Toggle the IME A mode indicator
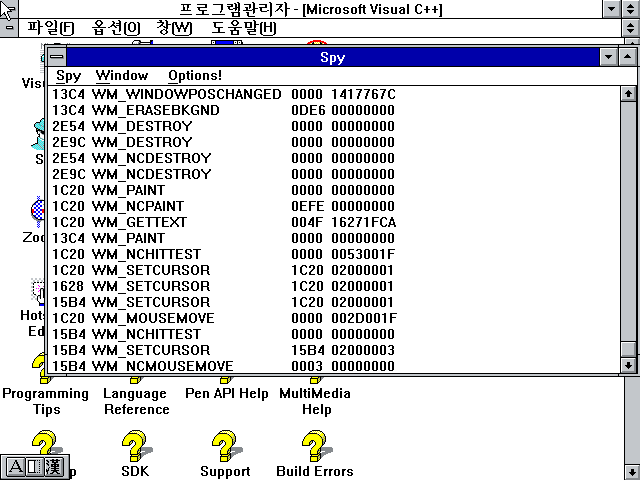The width and height of the screenshot is (640, 480). coord(15,466)
